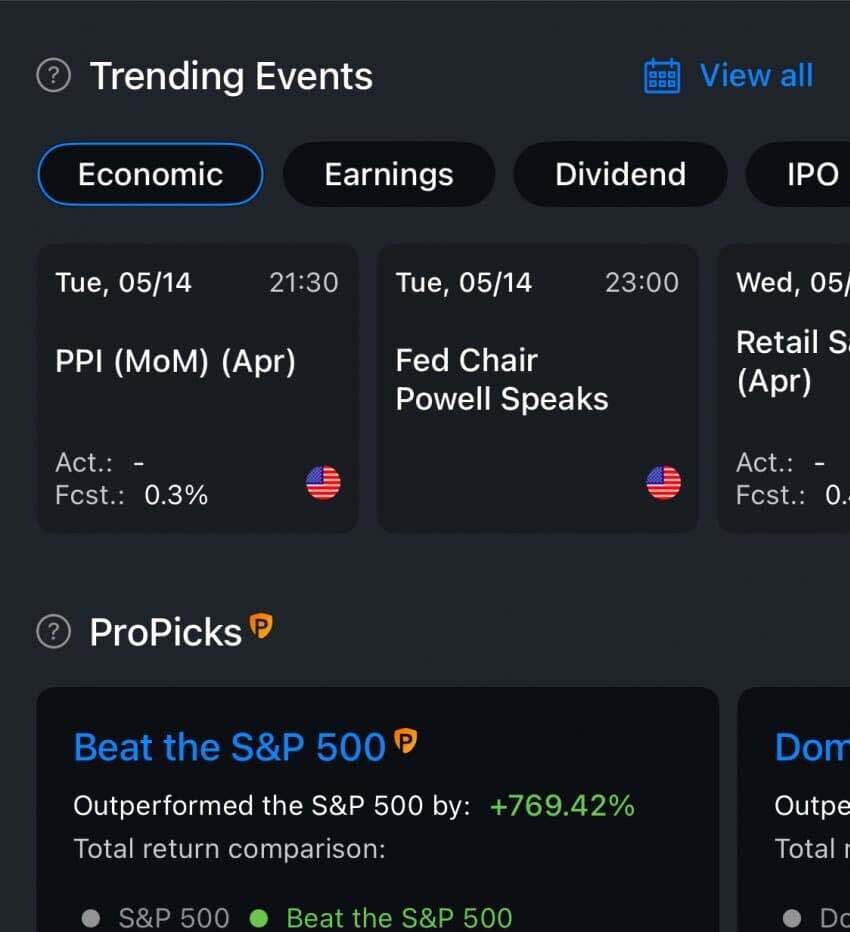
Task: Click the orange Pro badge next to ProPicks
Action: tap(261, 627)
